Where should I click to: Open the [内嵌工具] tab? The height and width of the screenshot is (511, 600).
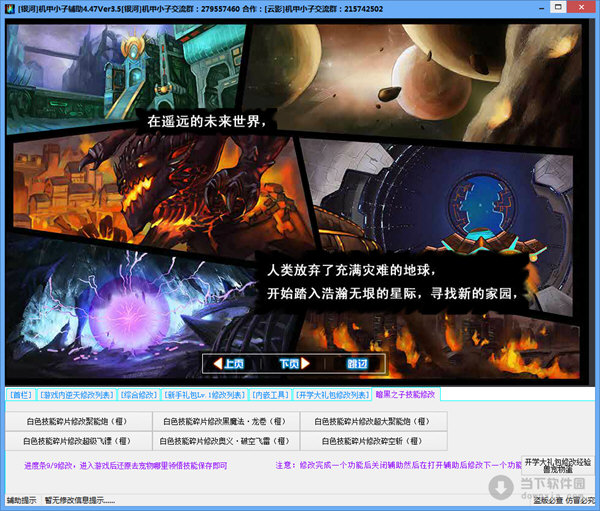coord(270,395)
